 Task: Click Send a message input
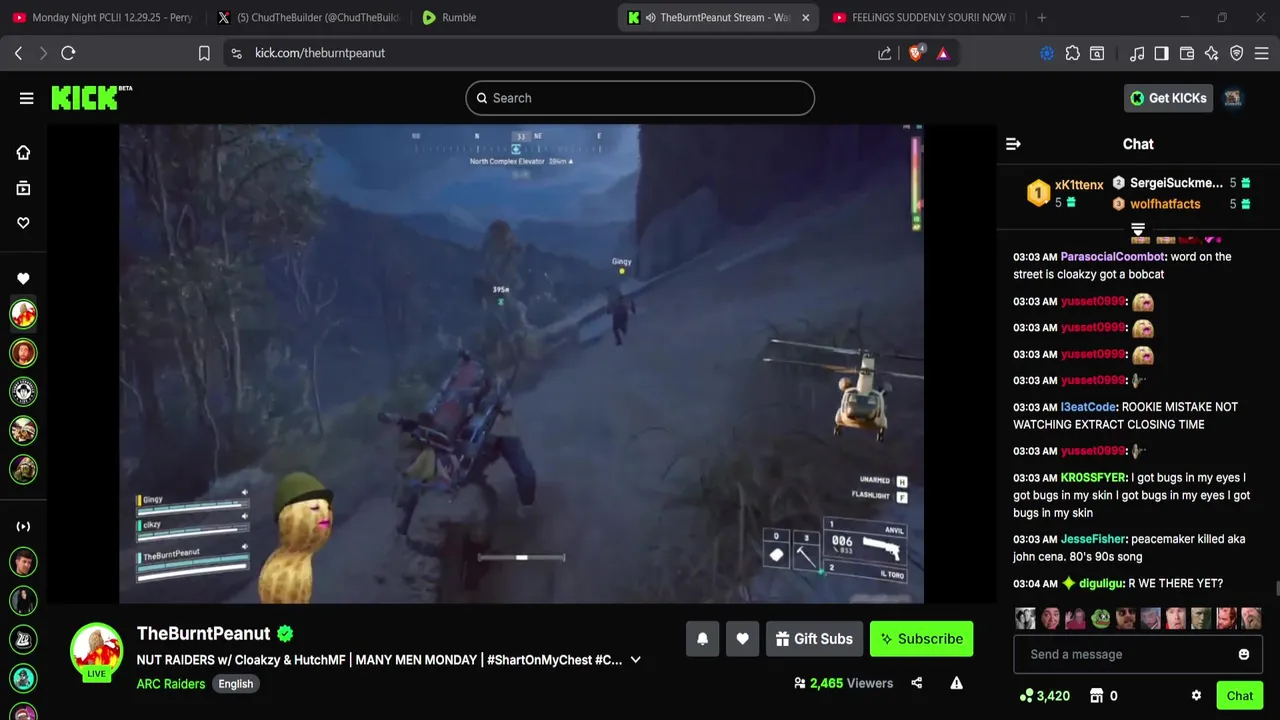point(1128,654)
